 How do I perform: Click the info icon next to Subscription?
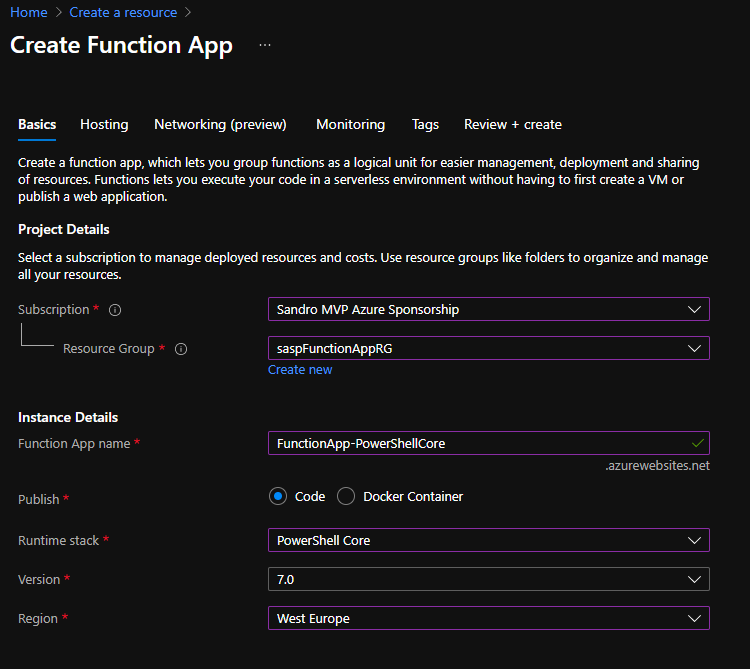pos(114,310)
